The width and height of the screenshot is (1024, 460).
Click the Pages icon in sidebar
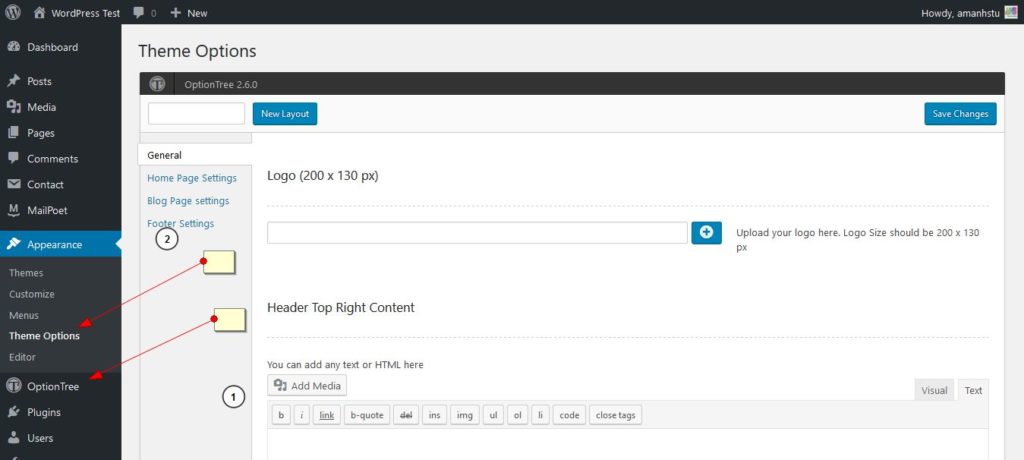14,133
